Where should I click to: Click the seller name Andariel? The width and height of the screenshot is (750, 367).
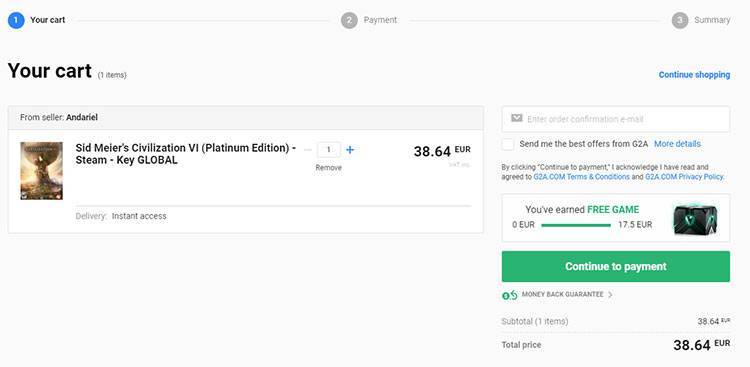point(82,117)
